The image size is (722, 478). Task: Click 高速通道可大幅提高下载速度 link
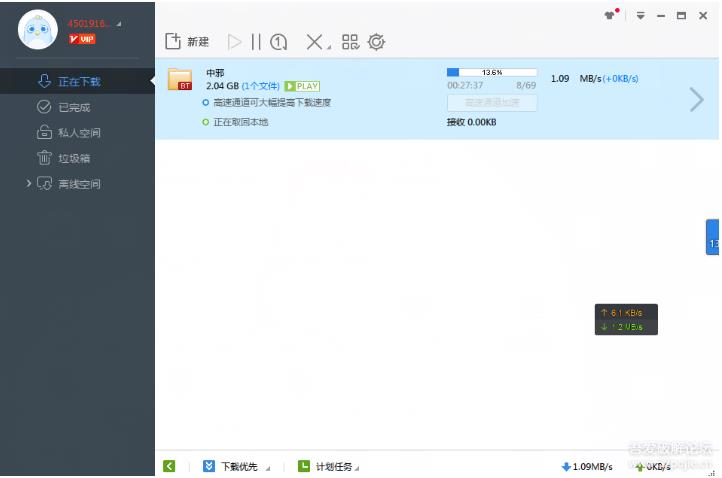pyautogui.click(x=272, y=102)
